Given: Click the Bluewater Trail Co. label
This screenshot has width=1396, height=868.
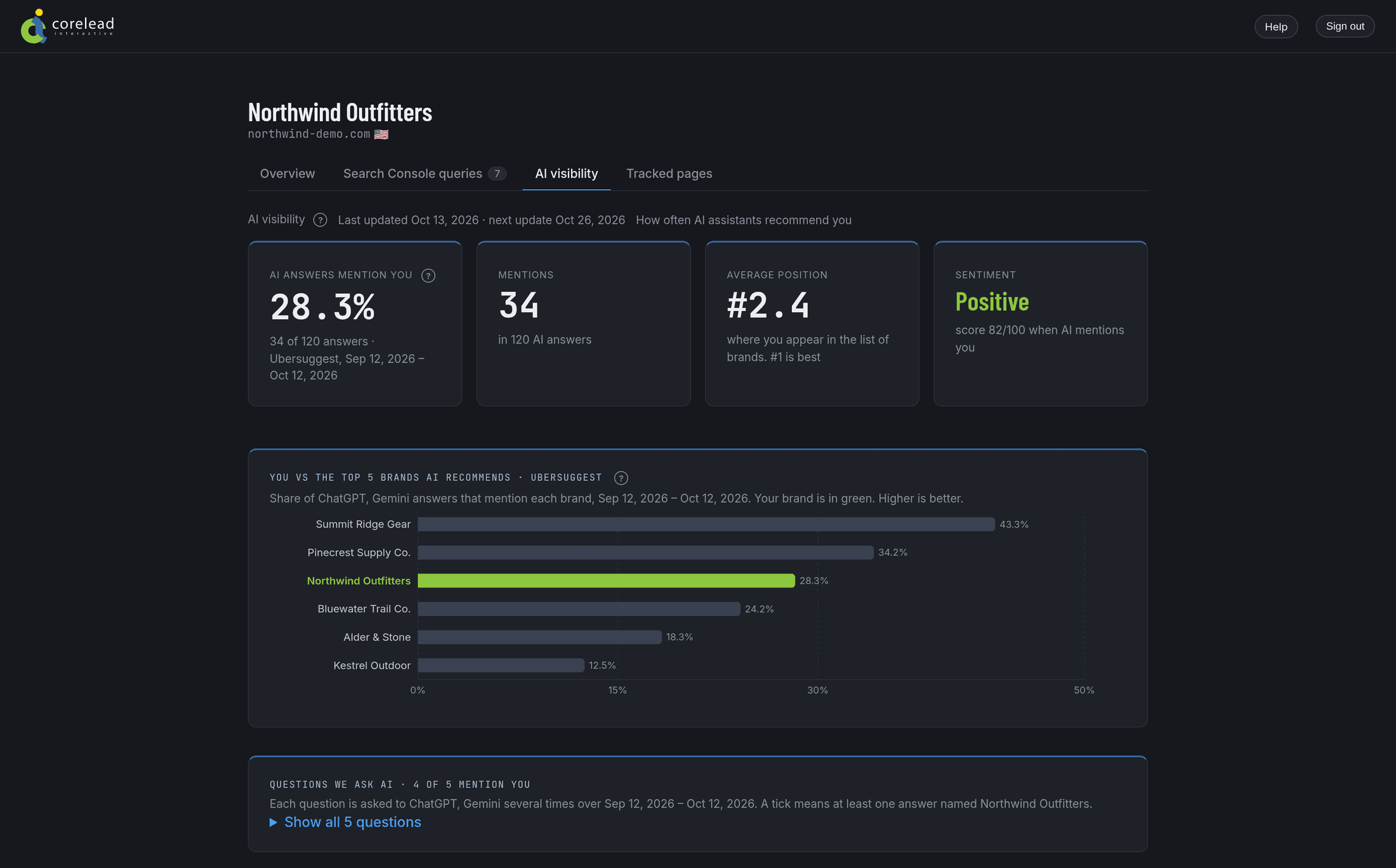Looking at the screenshot, I should pyautogui.click(x=364, y=609).
